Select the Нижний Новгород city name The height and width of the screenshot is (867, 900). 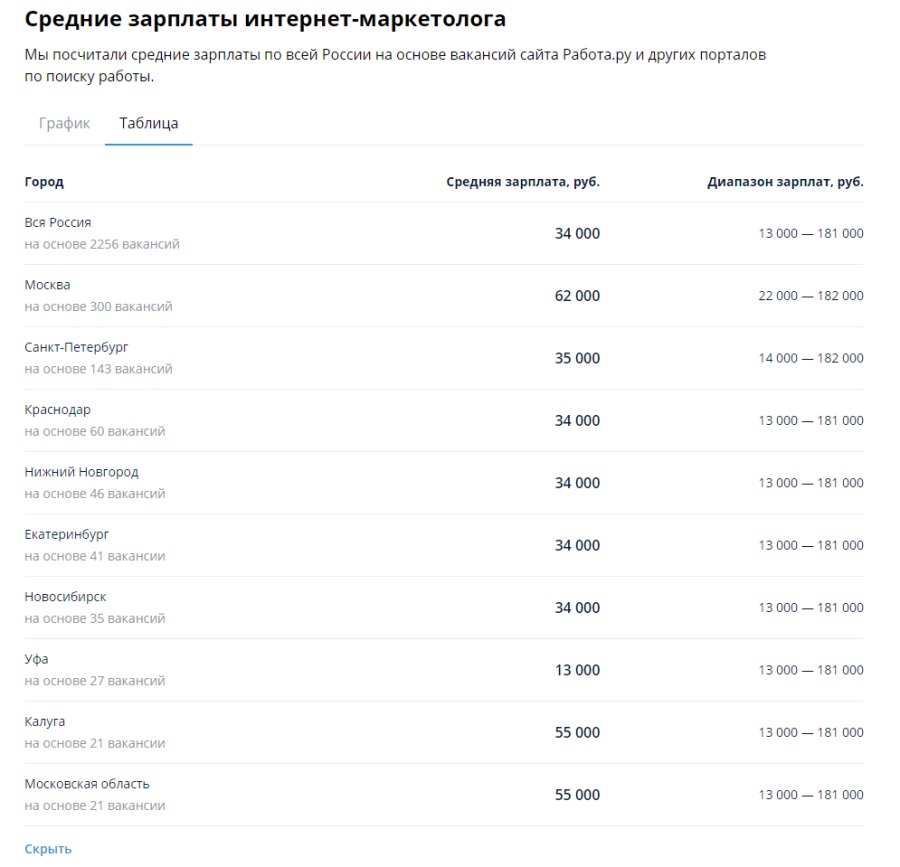pos(81,472)
